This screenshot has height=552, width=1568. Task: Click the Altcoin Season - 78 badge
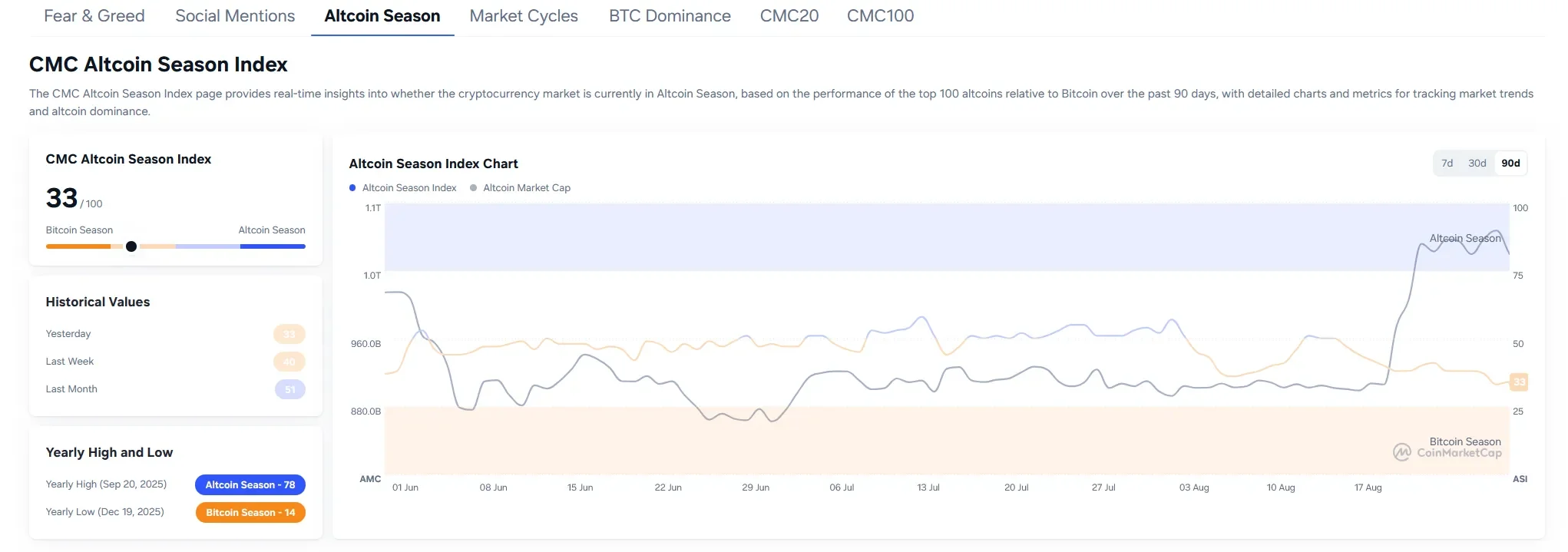pyautogui.click(x=250, y=484)
